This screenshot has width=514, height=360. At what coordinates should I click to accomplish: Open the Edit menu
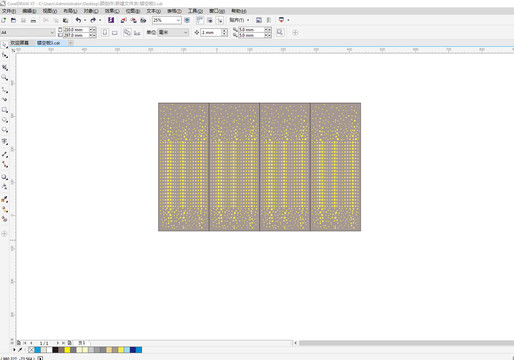(29, 11)
